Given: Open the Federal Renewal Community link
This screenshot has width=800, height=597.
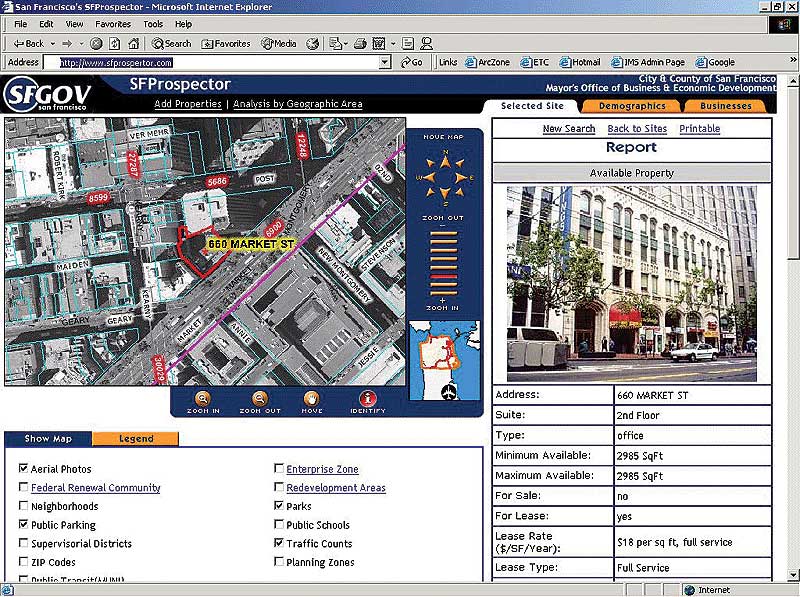Looking at the screenshot, I should 95,488.
